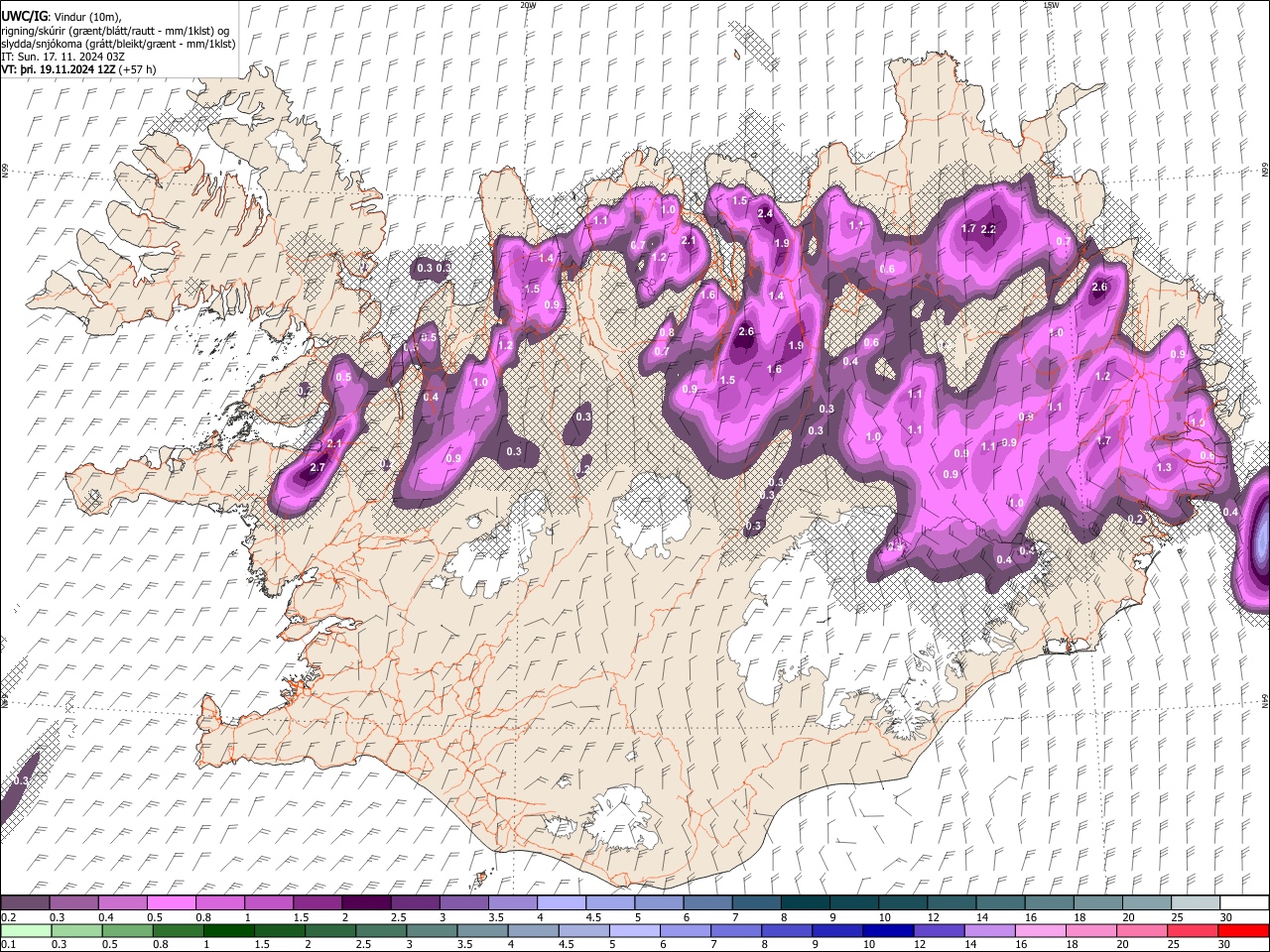This screenshot has height=952, width=1270.
Task: Click the bright magenta 0.5 swatch in purple legend row
Action: pos(171,903)
